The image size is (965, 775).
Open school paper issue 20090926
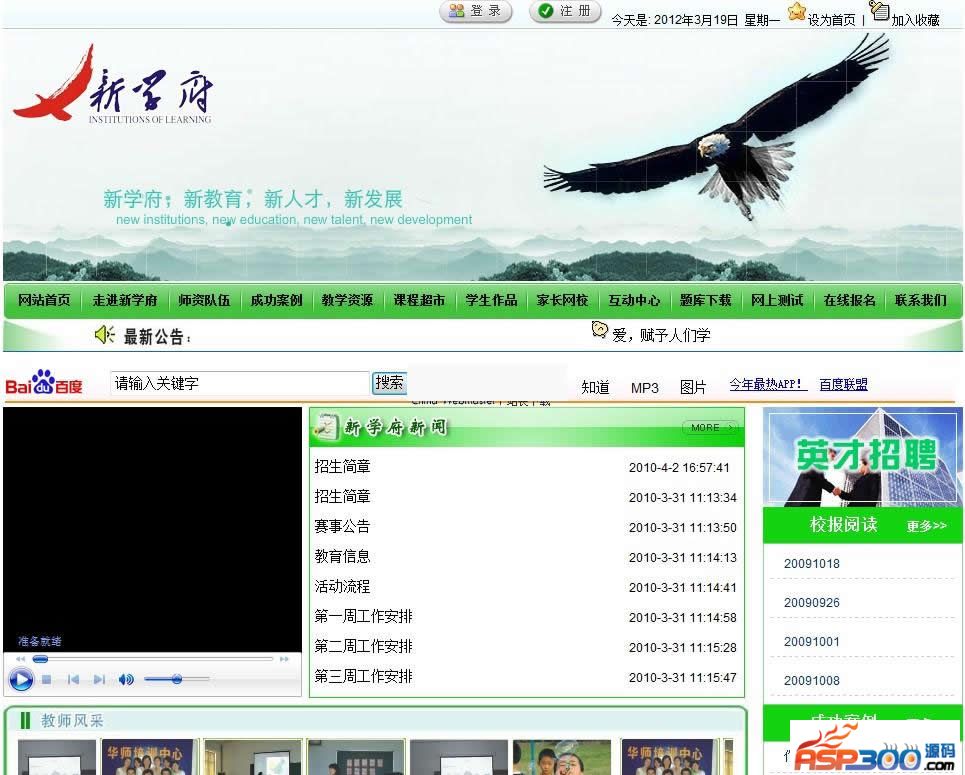[x=812, y=603]
